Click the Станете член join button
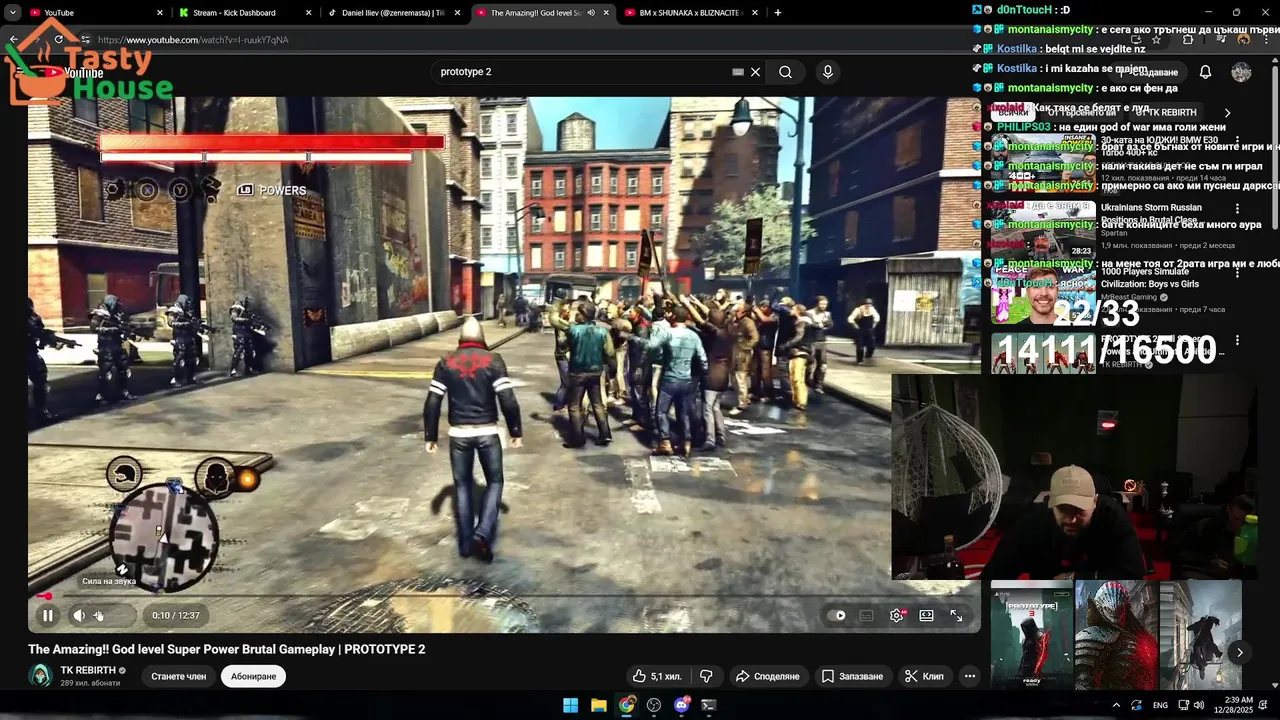Image resolution: width=1280 pixels, height=720 pixels. tap(178, 676)
